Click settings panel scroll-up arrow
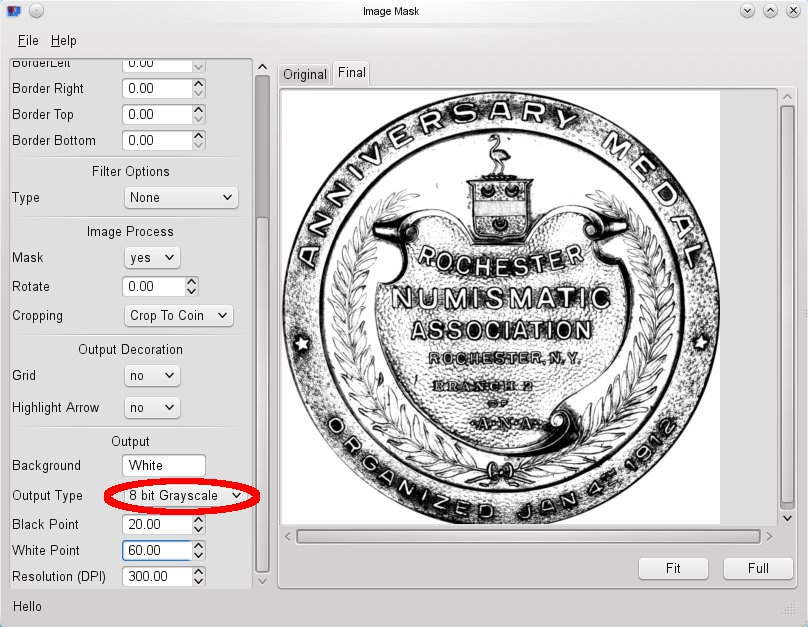The width and height of the screenshot is (808, 627). point(262,67)
